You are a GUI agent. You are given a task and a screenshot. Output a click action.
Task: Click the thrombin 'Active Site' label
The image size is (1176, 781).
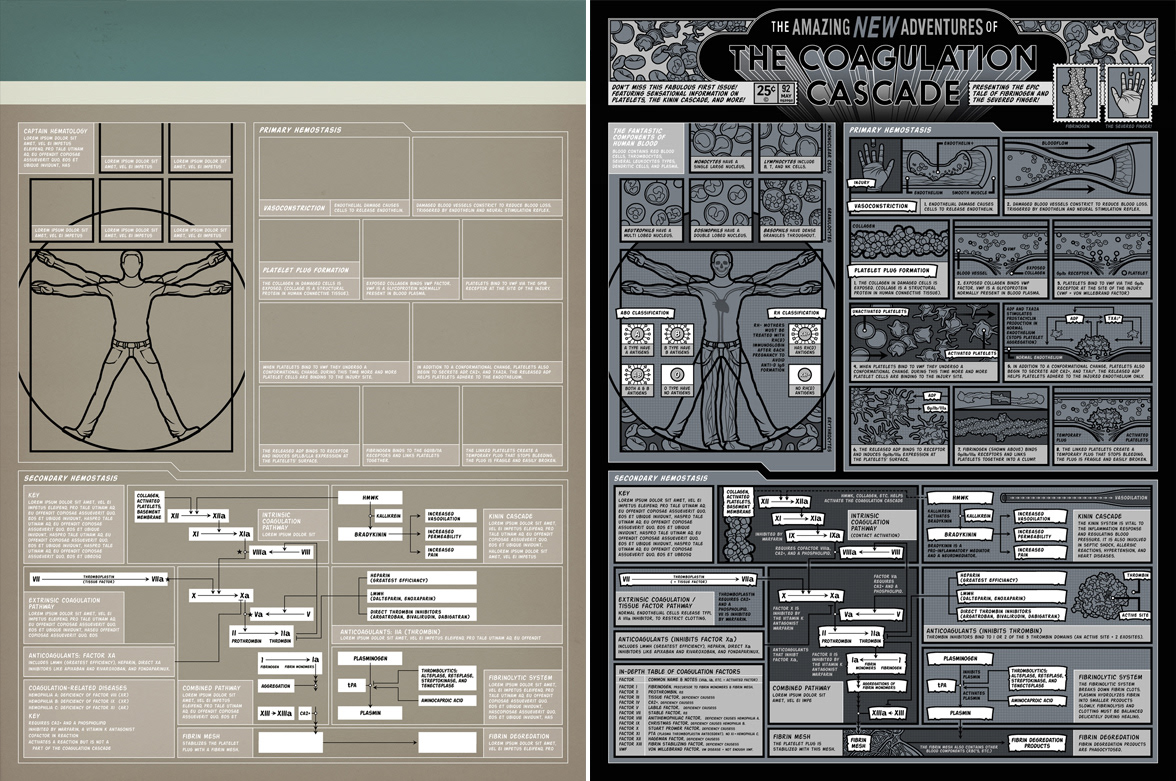click(1134, 615)
